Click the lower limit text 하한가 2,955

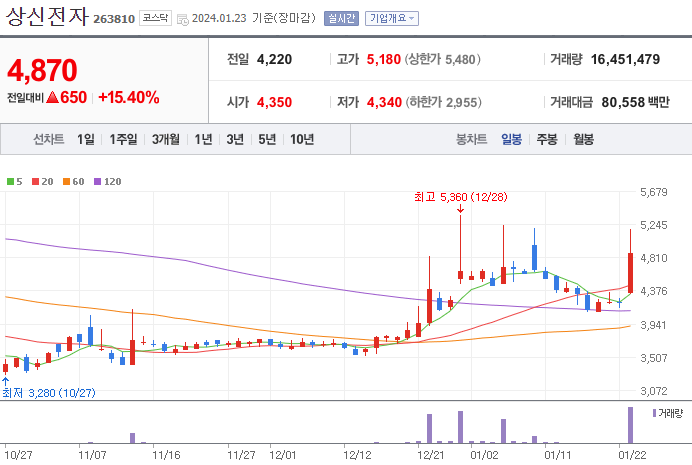pyautogui.click(x=443, y=102)
